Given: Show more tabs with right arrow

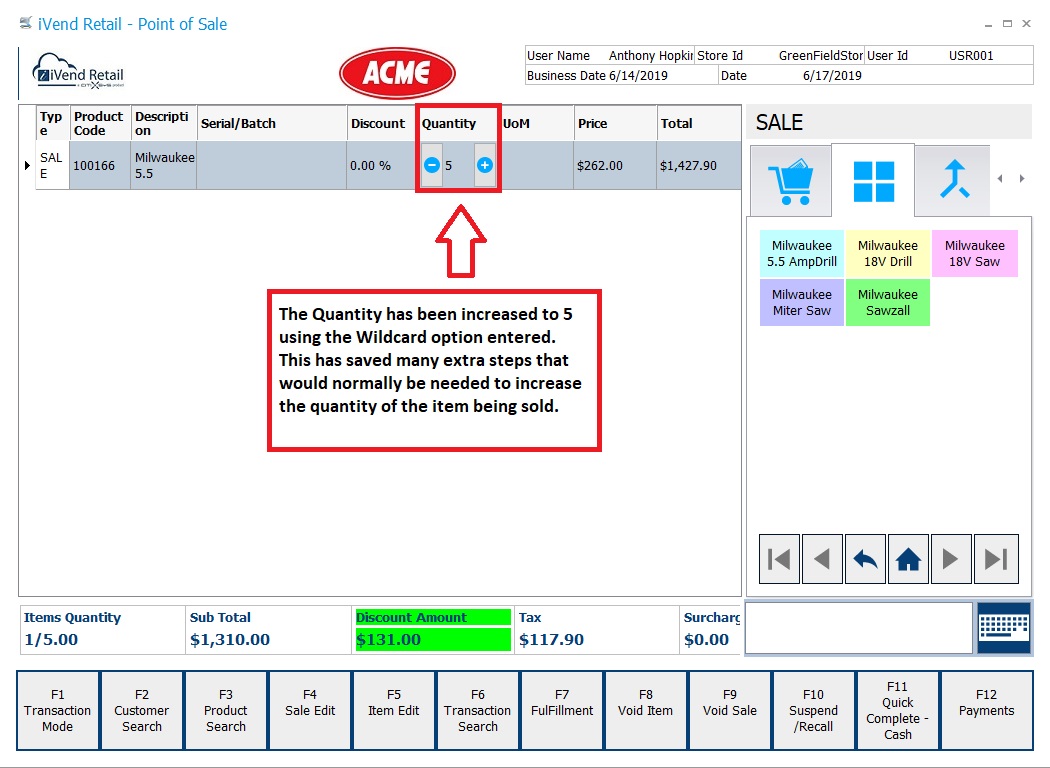Looking at the screenshot, I should pos(1022,178).
